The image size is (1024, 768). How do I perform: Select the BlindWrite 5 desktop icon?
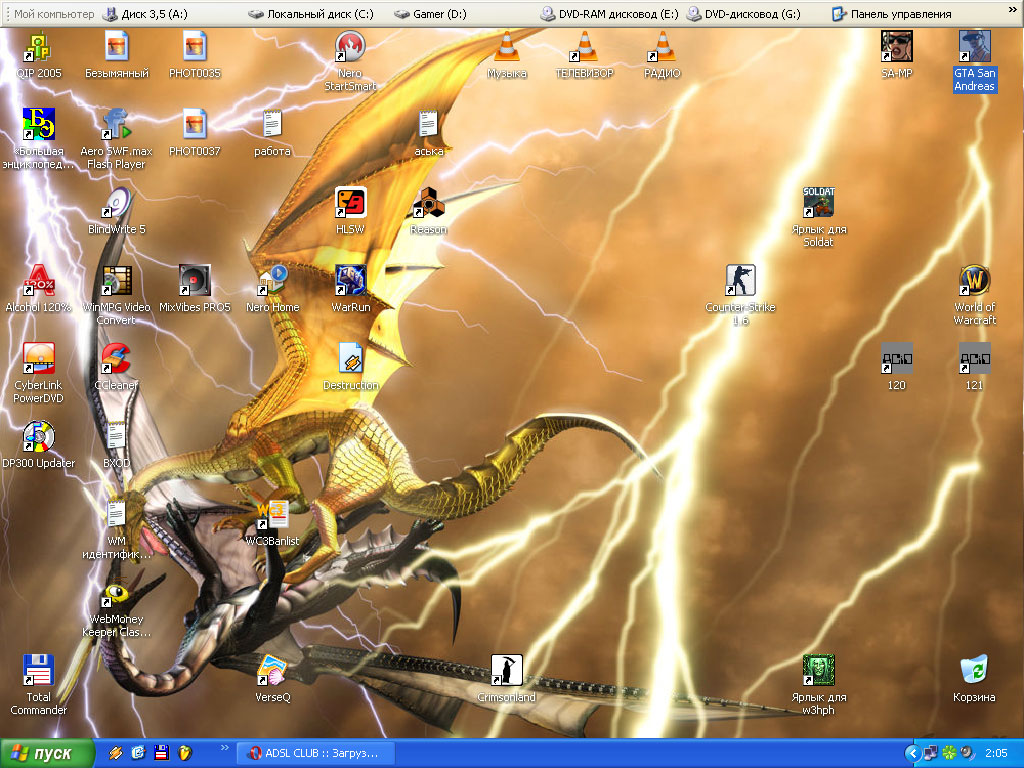coord(116,211)
